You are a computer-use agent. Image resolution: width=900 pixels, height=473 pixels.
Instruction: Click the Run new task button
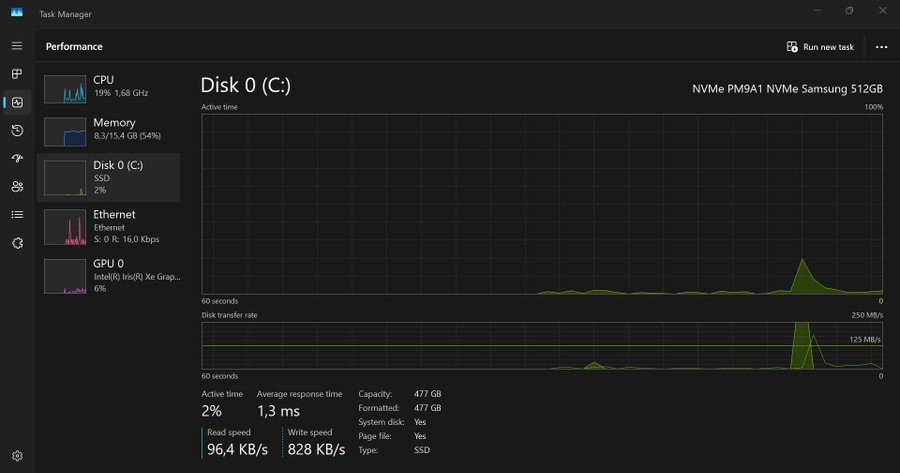[x=820, y=47]
